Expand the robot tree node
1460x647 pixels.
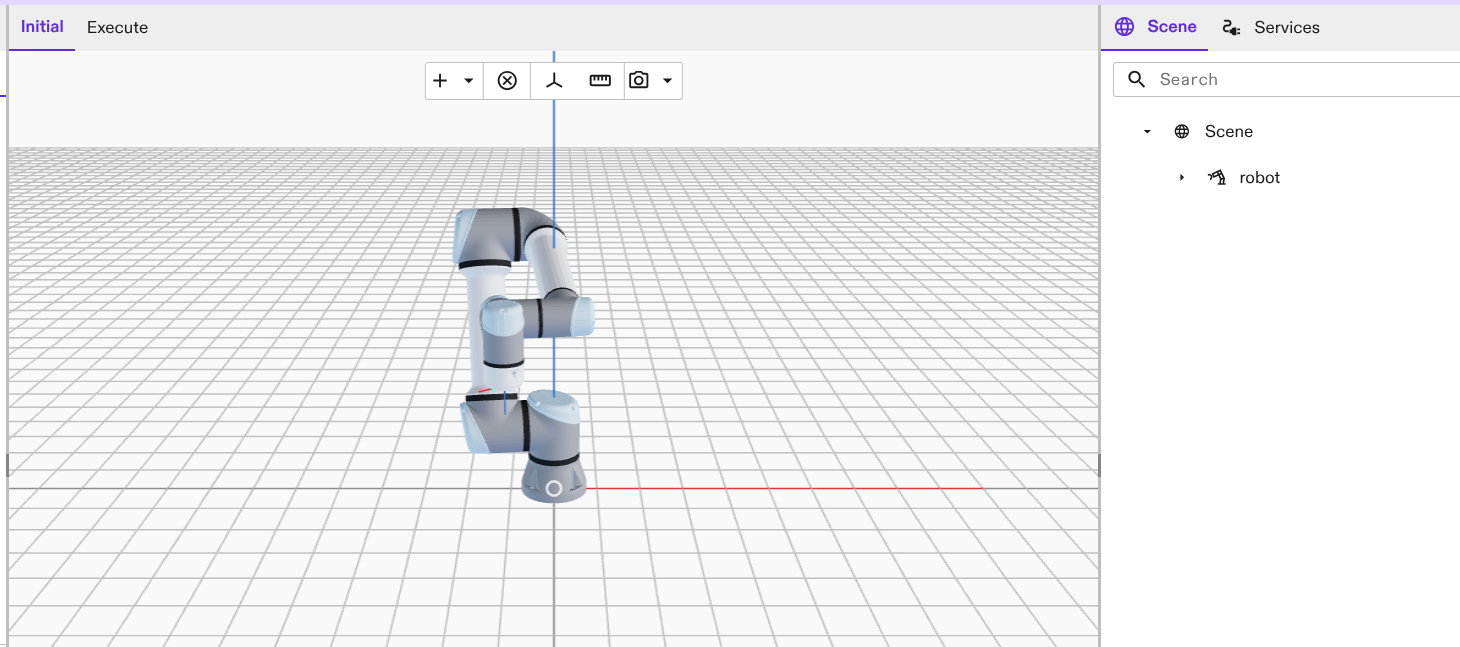click(1182, 177)
